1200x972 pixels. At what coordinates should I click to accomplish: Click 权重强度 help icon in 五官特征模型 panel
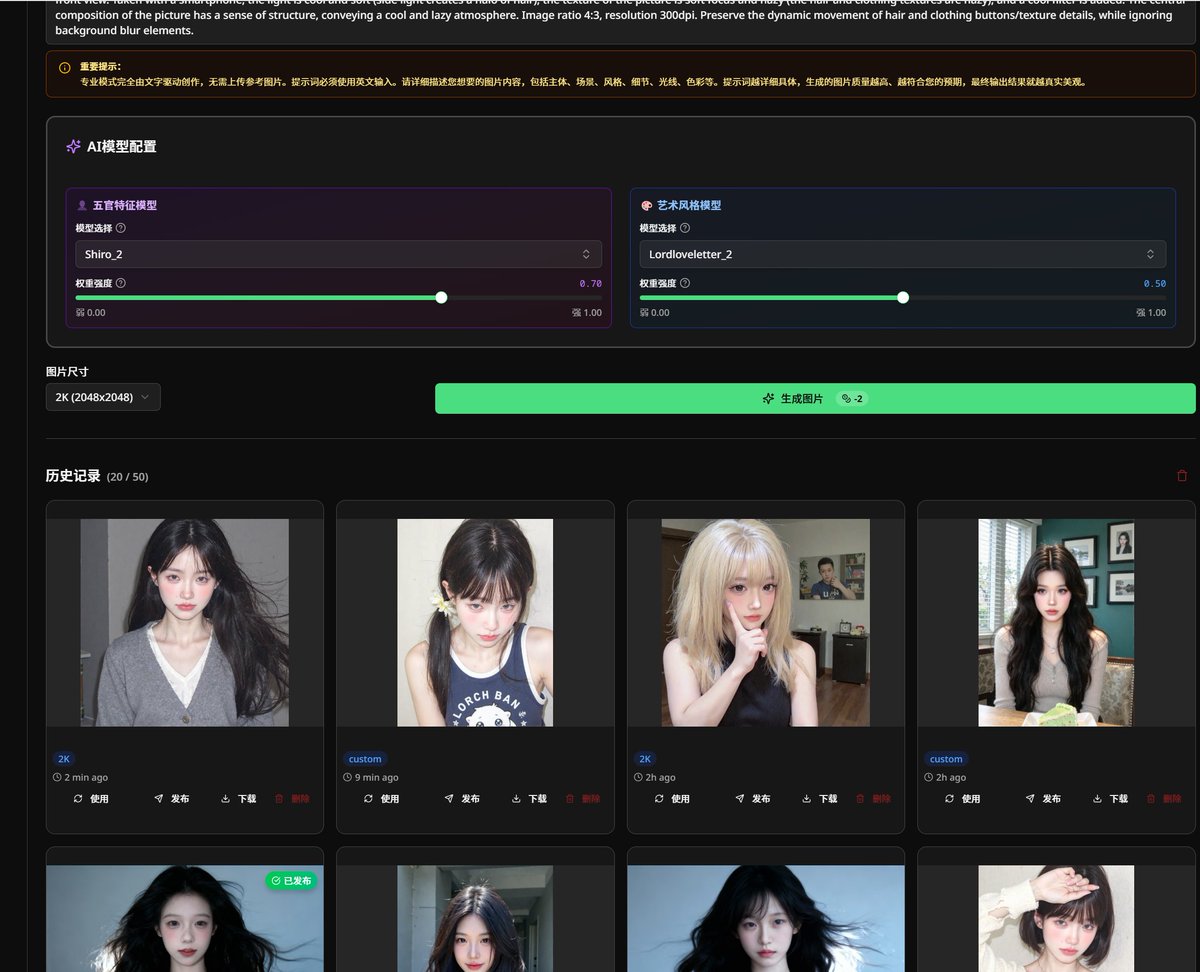point(121,283)
